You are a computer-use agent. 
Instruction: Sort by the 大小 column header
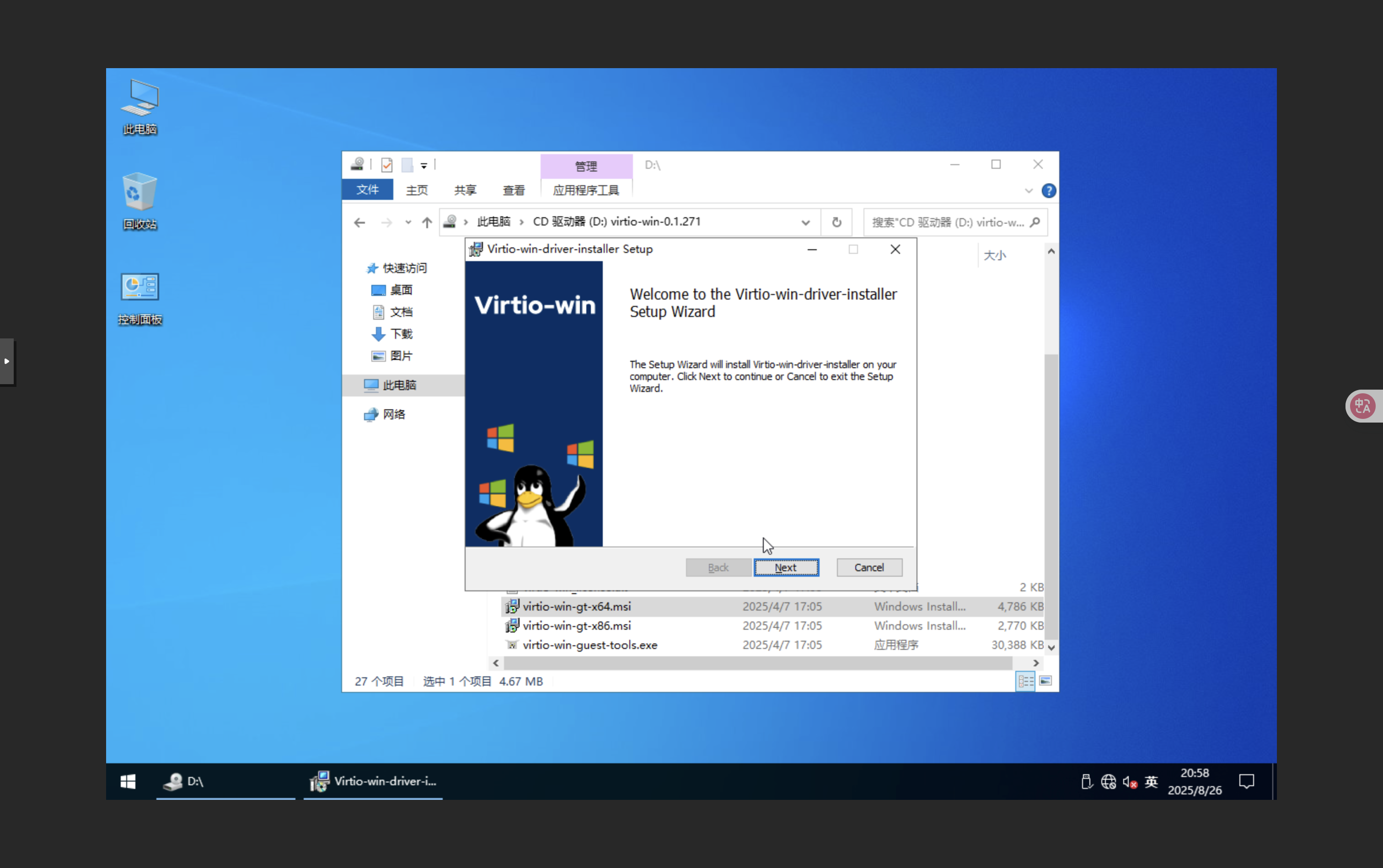995,256
